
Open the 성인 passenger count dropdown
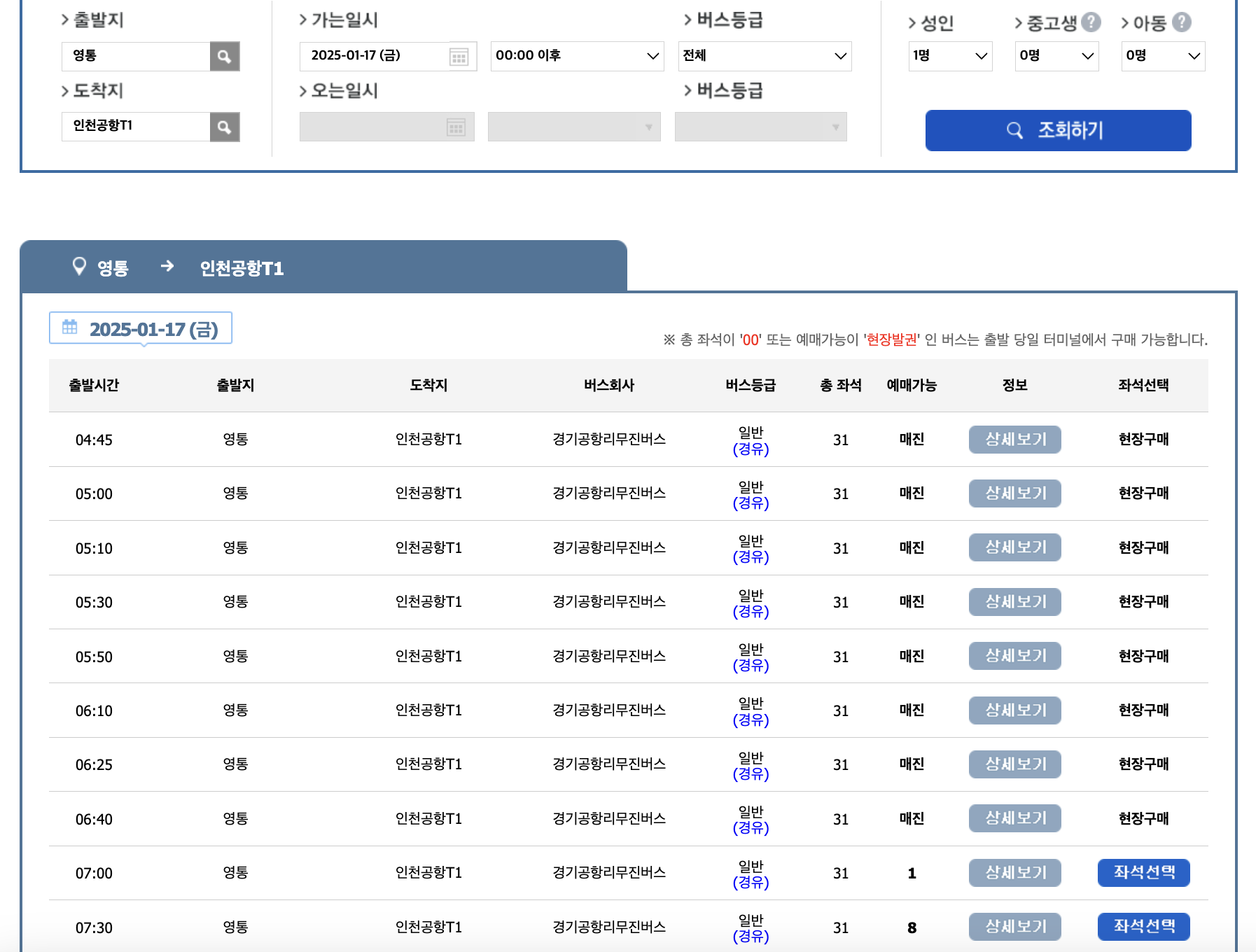(x=950, y=56)
